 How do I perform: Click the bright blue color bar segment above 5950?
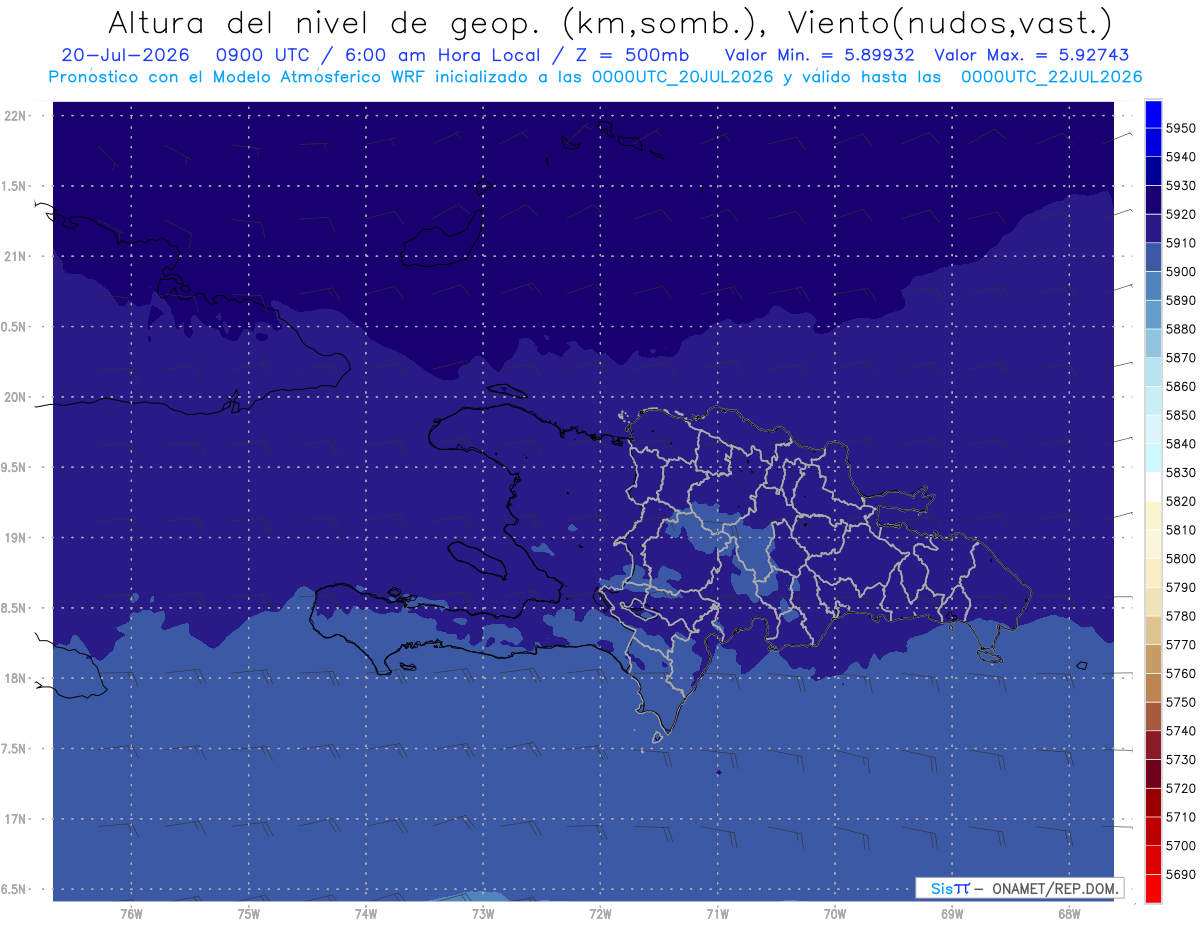tap(1152, 114)
